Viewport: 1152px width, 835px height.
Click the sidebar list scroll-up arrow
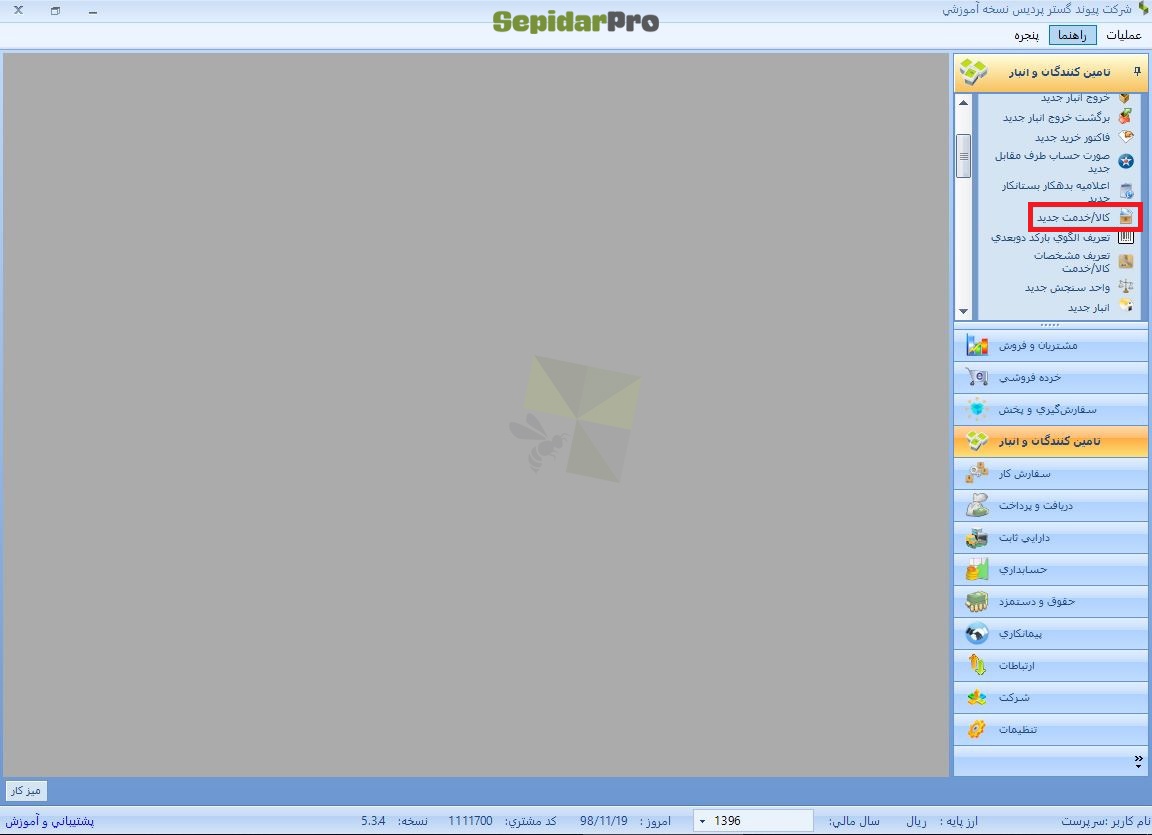click(964, 103)
